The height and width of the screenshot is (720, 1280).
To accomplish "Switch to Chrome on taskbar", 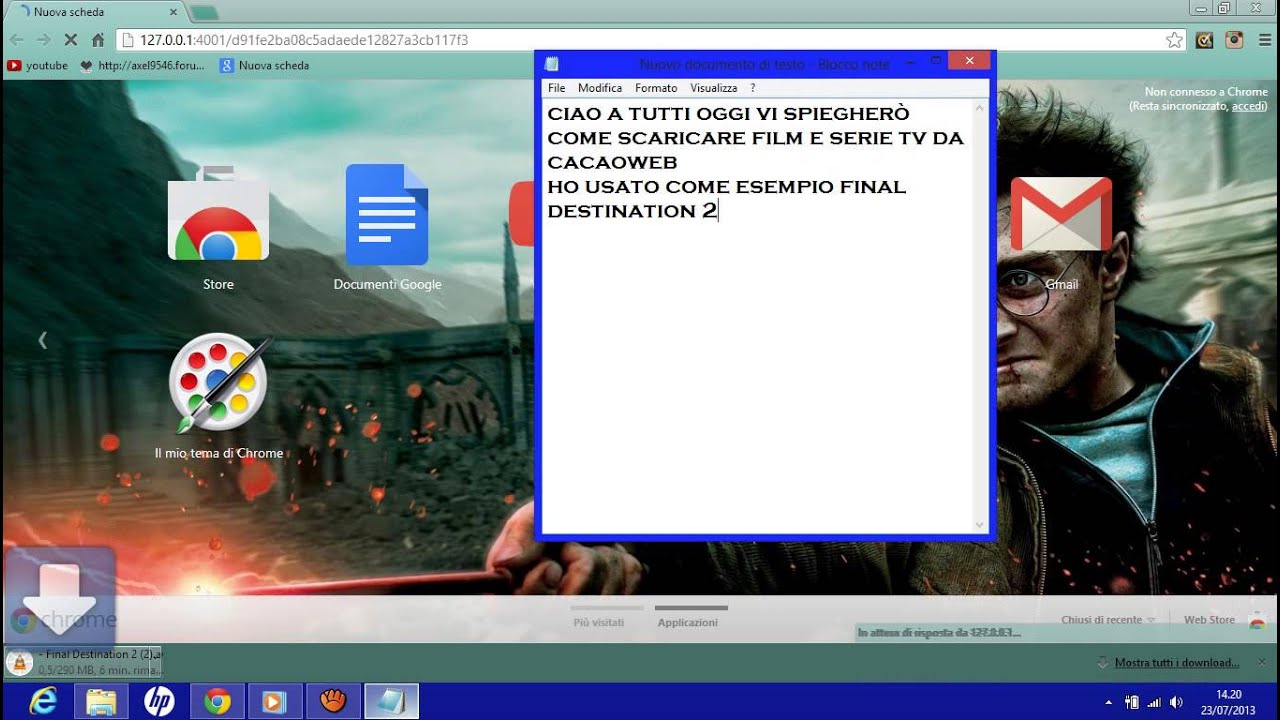I will point(217,701).
